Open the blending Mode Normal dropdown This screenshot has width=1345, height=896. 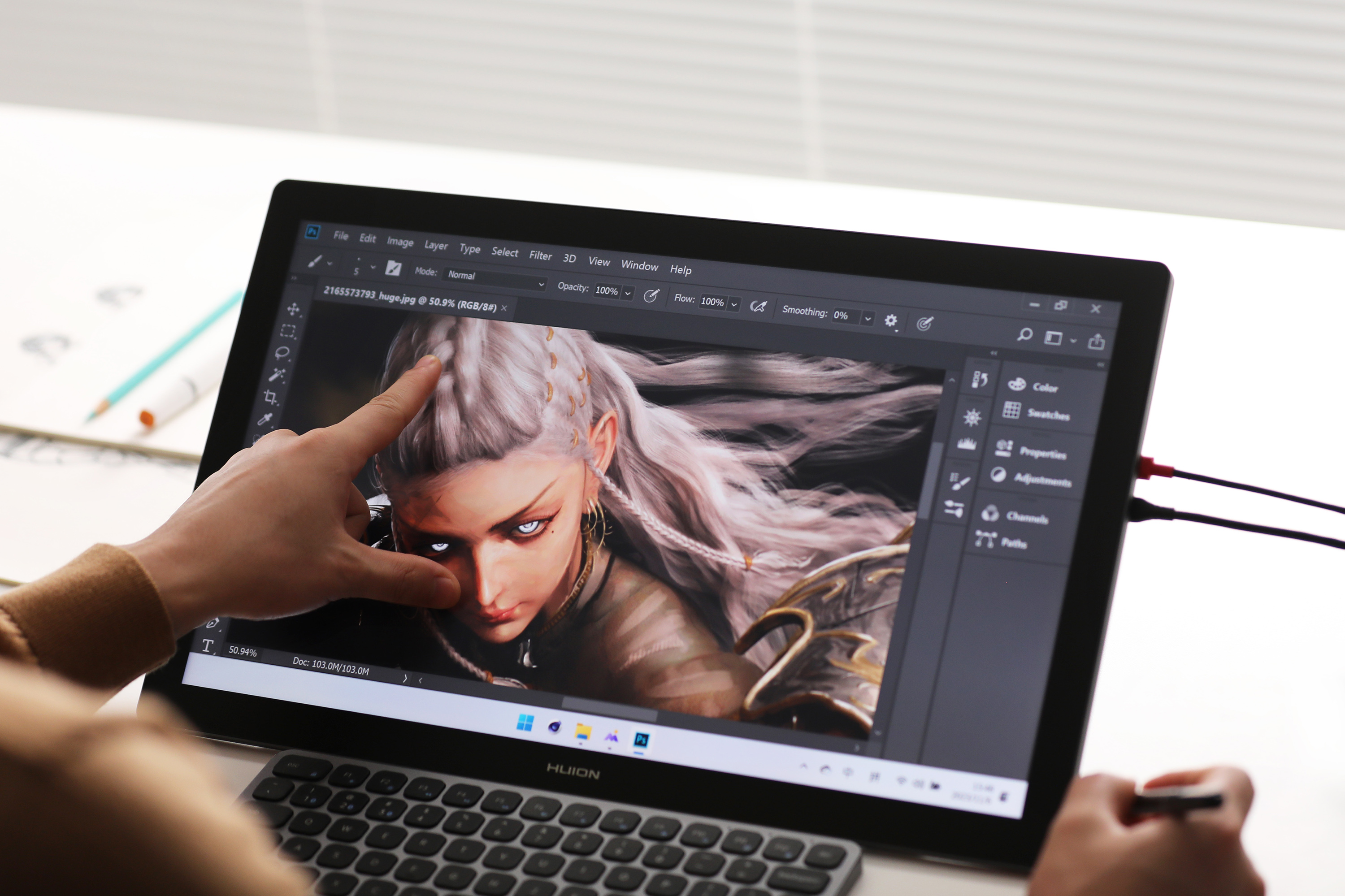tap(495, 278)
